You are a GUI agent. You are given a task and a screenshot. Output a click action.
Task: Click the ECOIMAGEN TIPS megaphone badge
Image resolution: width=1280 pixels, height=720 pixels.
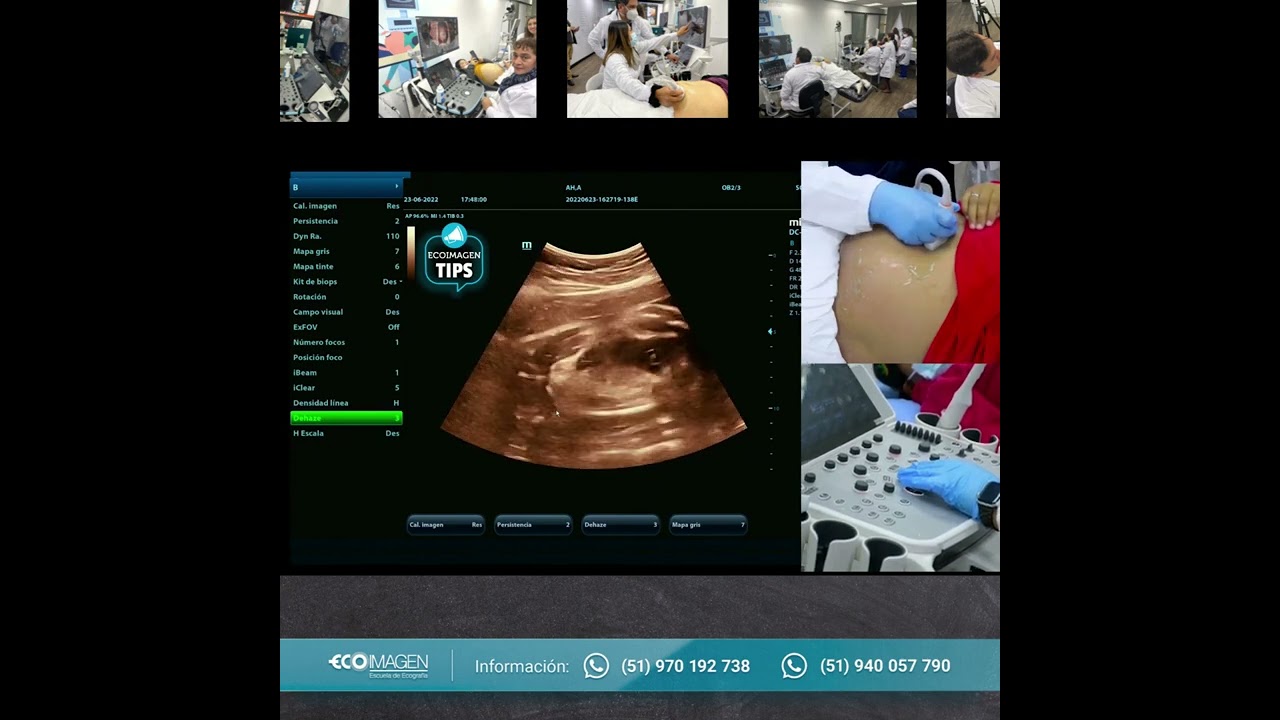454,257
